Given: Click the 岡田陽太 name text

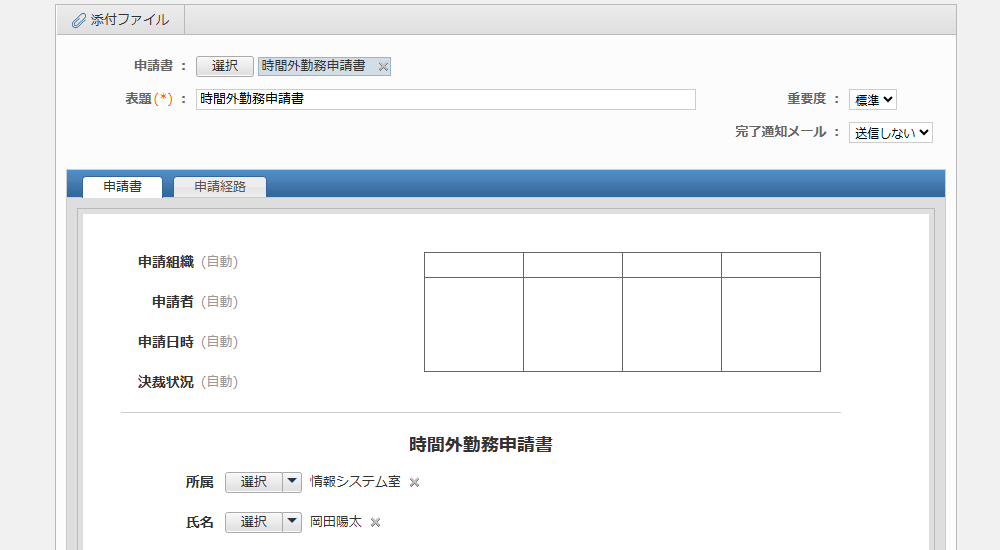Looking at the screenshot, I should (x=336, y=522).
